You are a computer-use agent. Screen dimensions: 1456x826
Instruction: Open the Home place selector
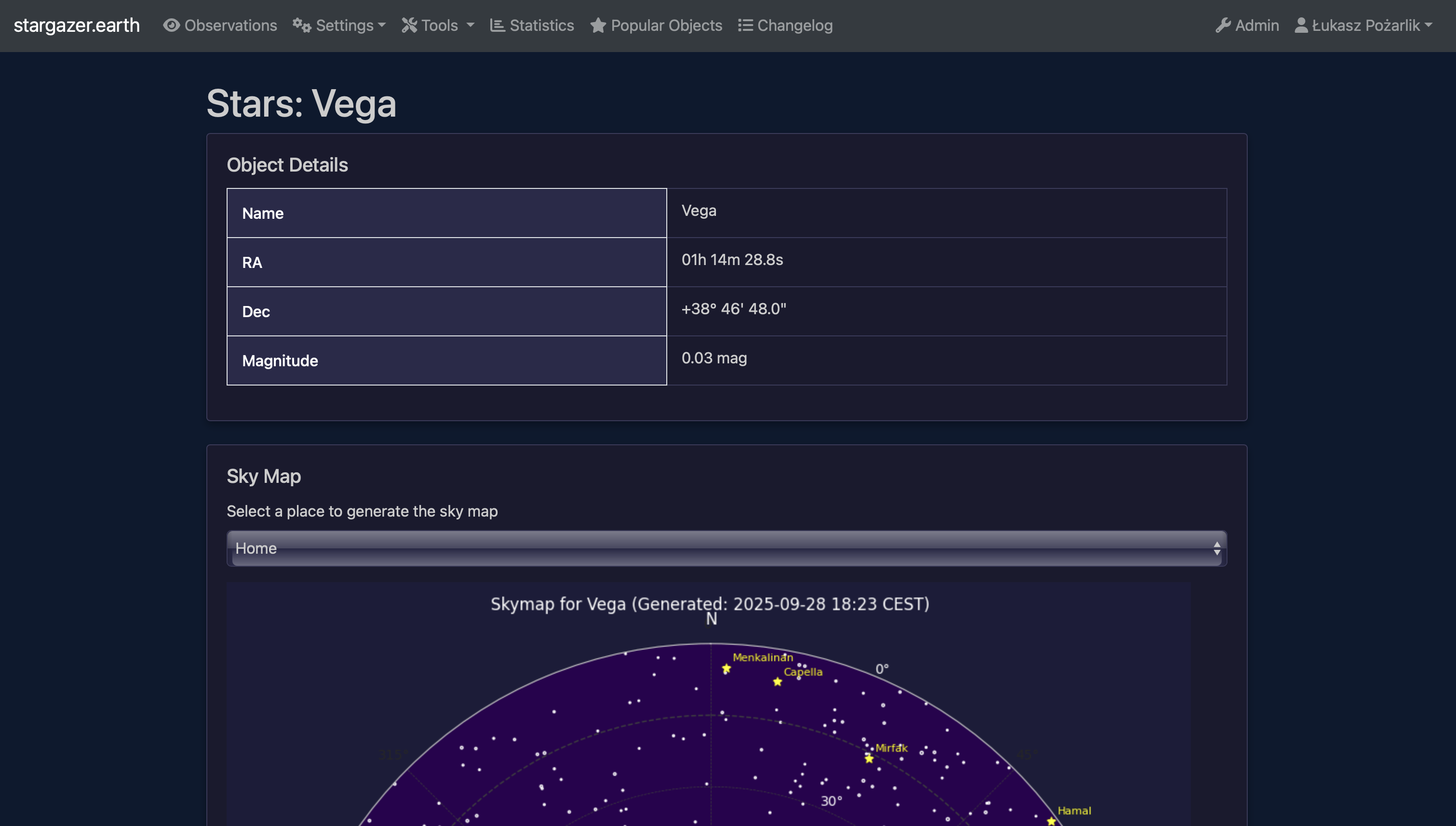(726, 548)
